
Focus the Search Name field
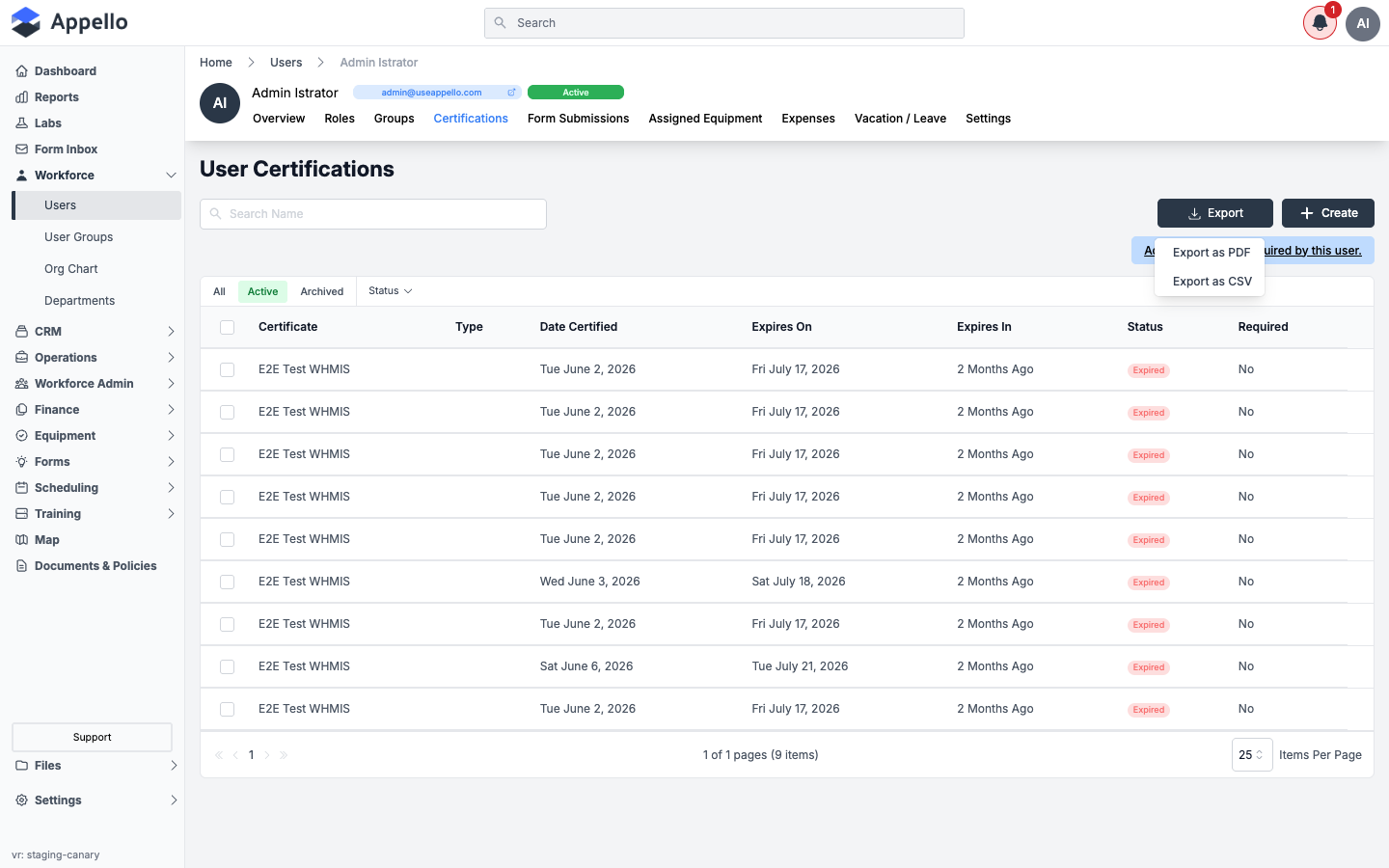point(373,214)
